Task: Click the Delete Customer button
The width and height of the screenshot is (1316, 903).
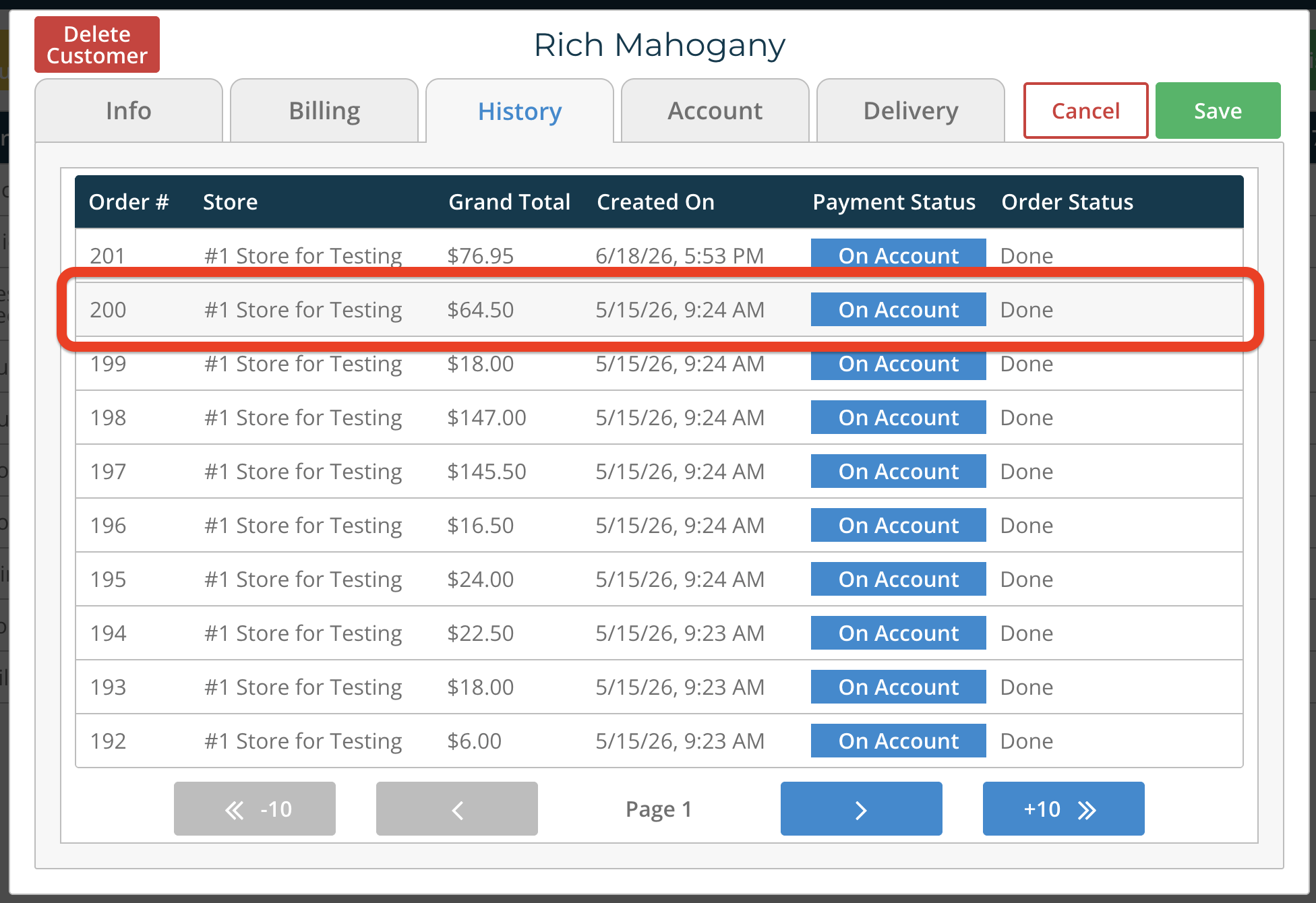Action: [x=97, y=44]
